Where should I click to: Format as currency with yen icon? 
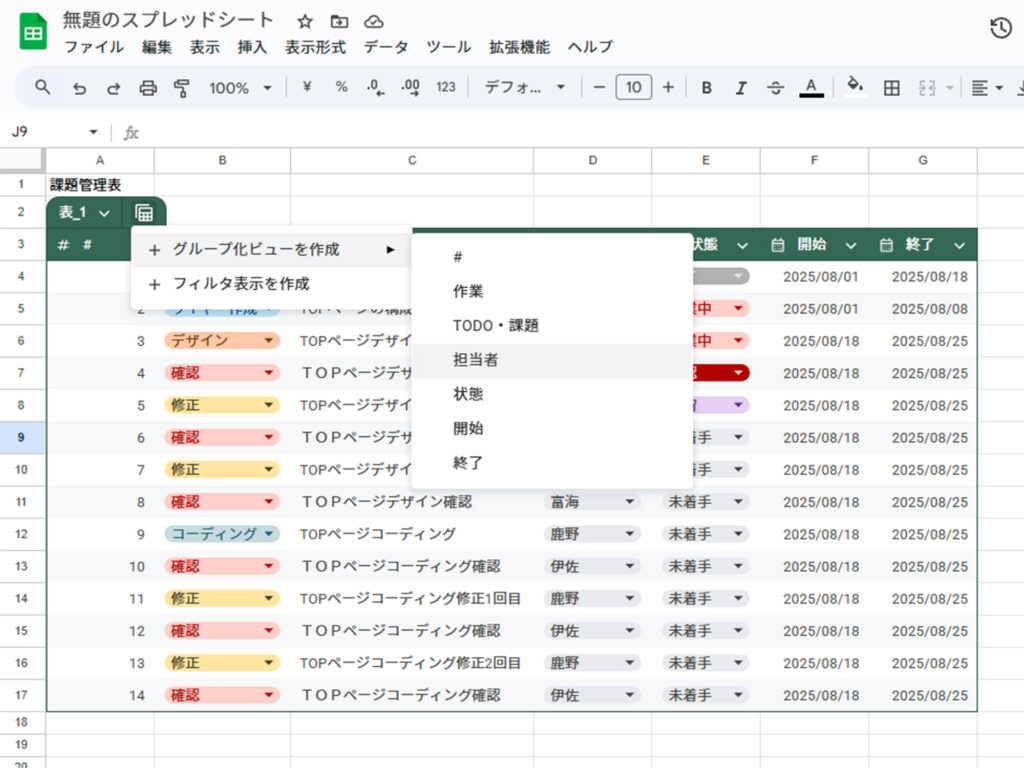click(307, 87)
